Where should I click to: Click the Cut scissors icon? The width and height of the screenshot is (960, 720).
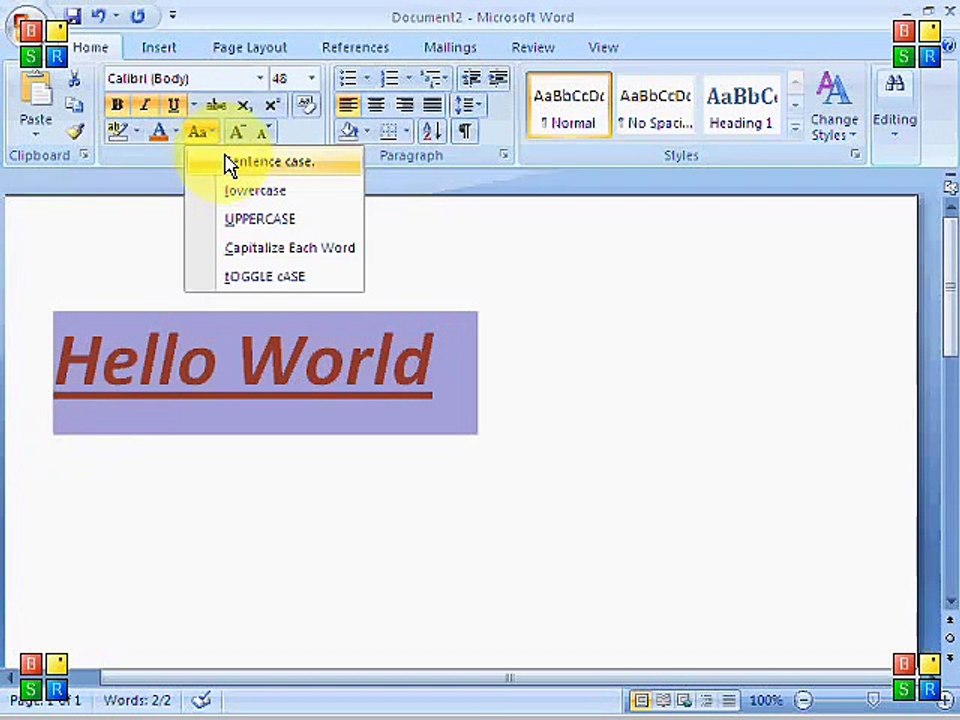click(x=75, y=78)
